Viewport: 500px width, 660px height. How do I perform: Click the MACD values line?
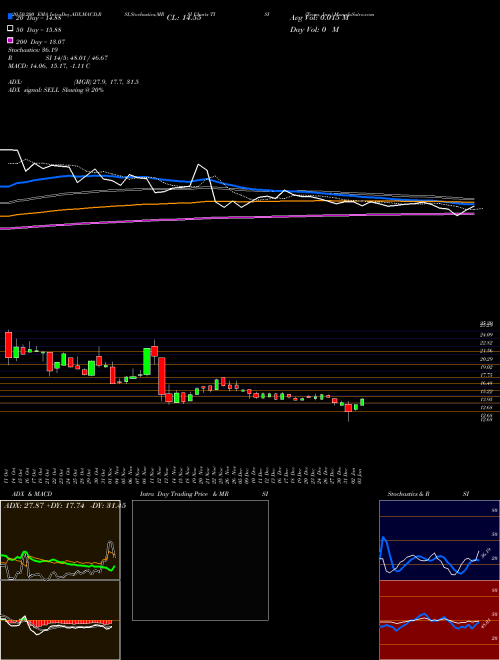point(49,66)
